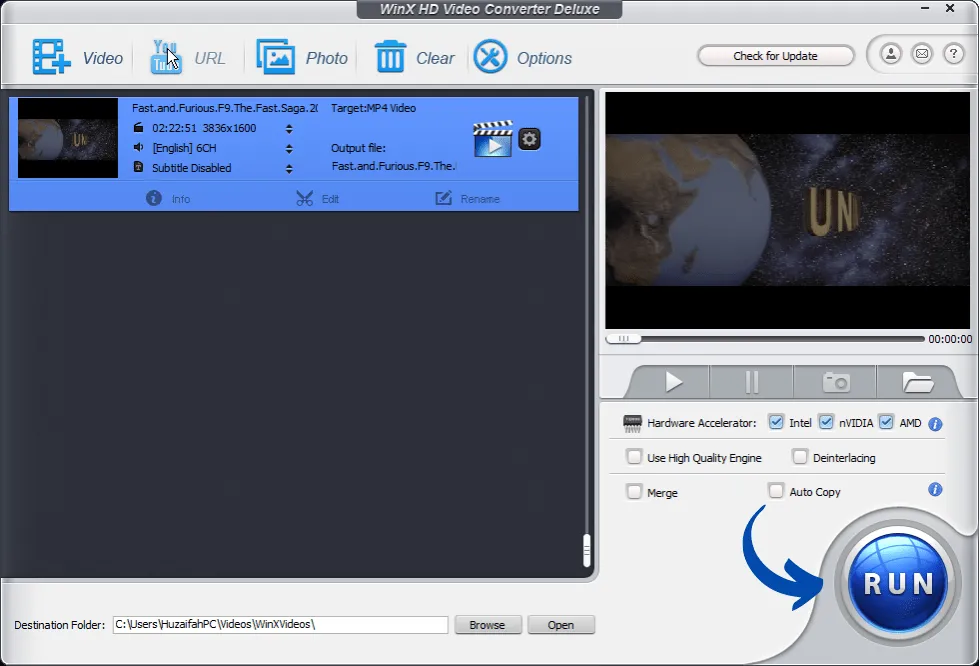This screenshot has height=666, width=980.
Task: Expand the Subtitle Disabled selector
Action: click(289, 168)
